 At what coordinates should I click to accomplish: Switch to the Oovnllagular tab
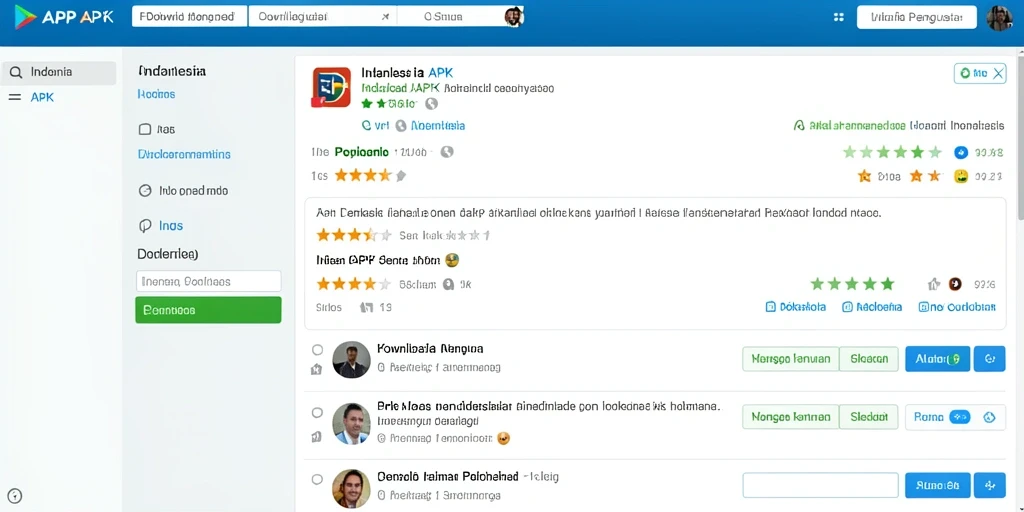pos(323,16)
